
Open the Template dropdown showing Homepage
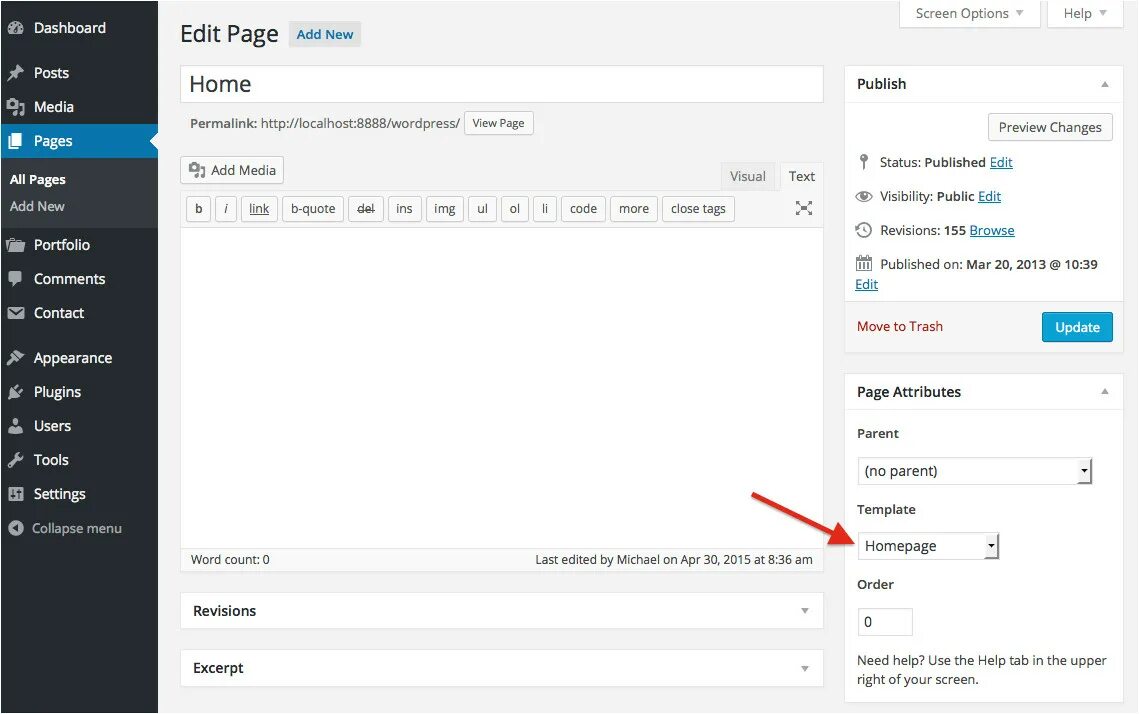tap(928, 546)
